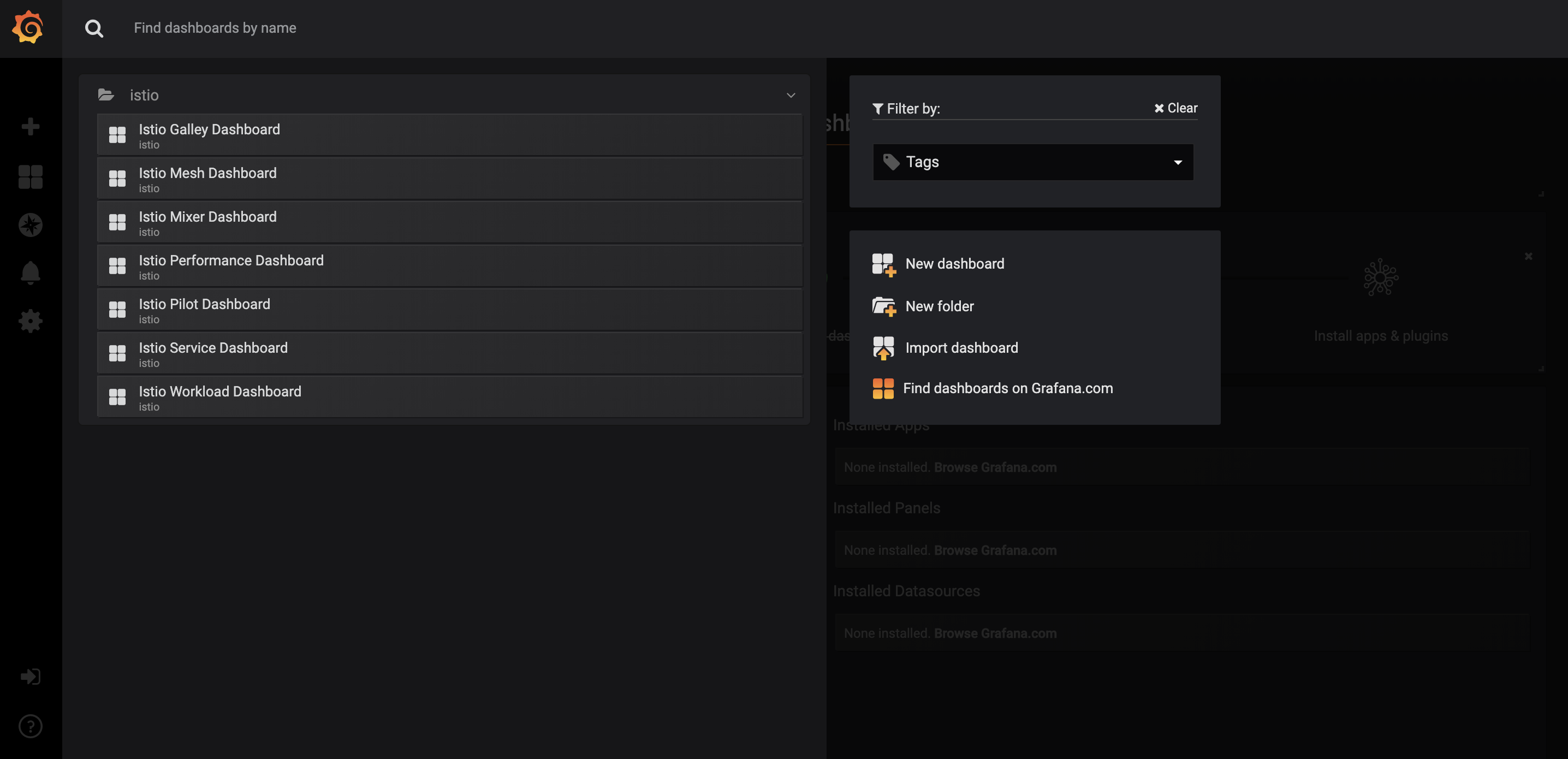The image size is (1568, 759).
Task: Click the Filter by label
Action: [913, 109]
